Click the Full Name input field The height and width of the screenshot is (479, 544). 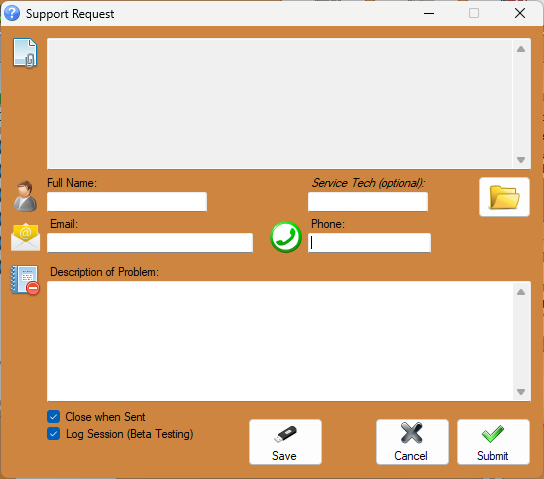tap(127, 202)
